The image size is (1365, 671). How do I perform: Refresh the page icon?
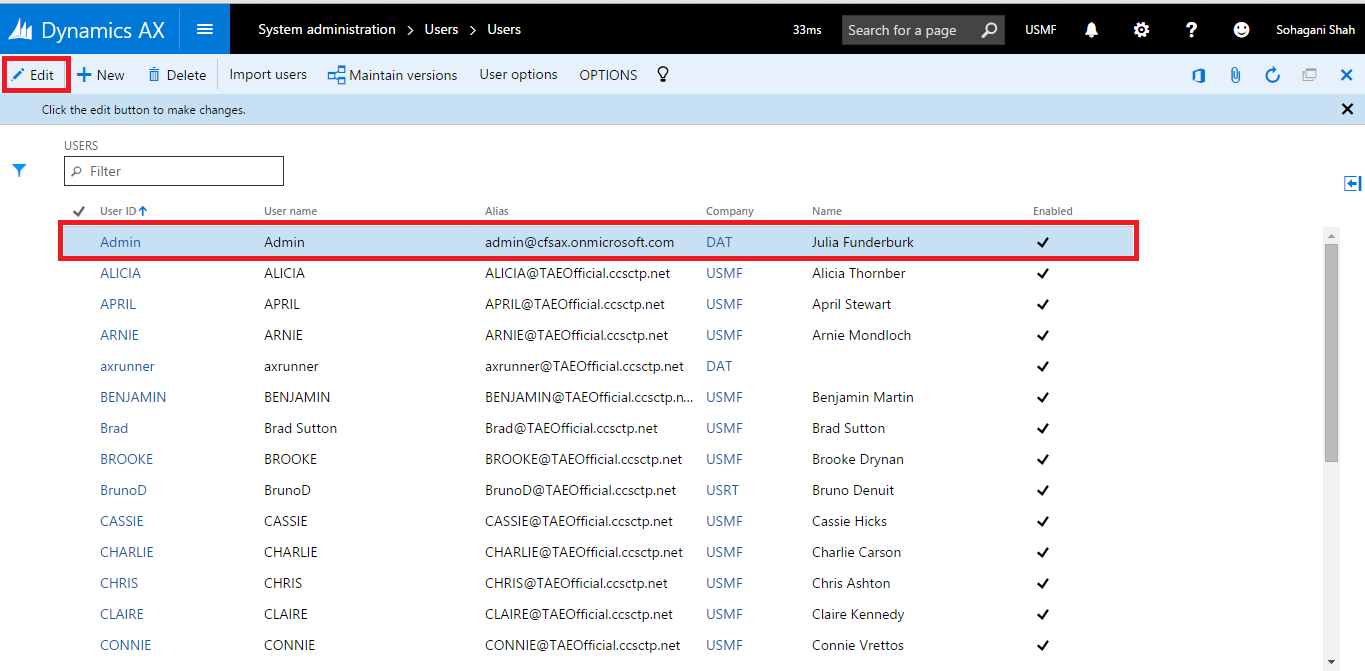[1272, 75]
